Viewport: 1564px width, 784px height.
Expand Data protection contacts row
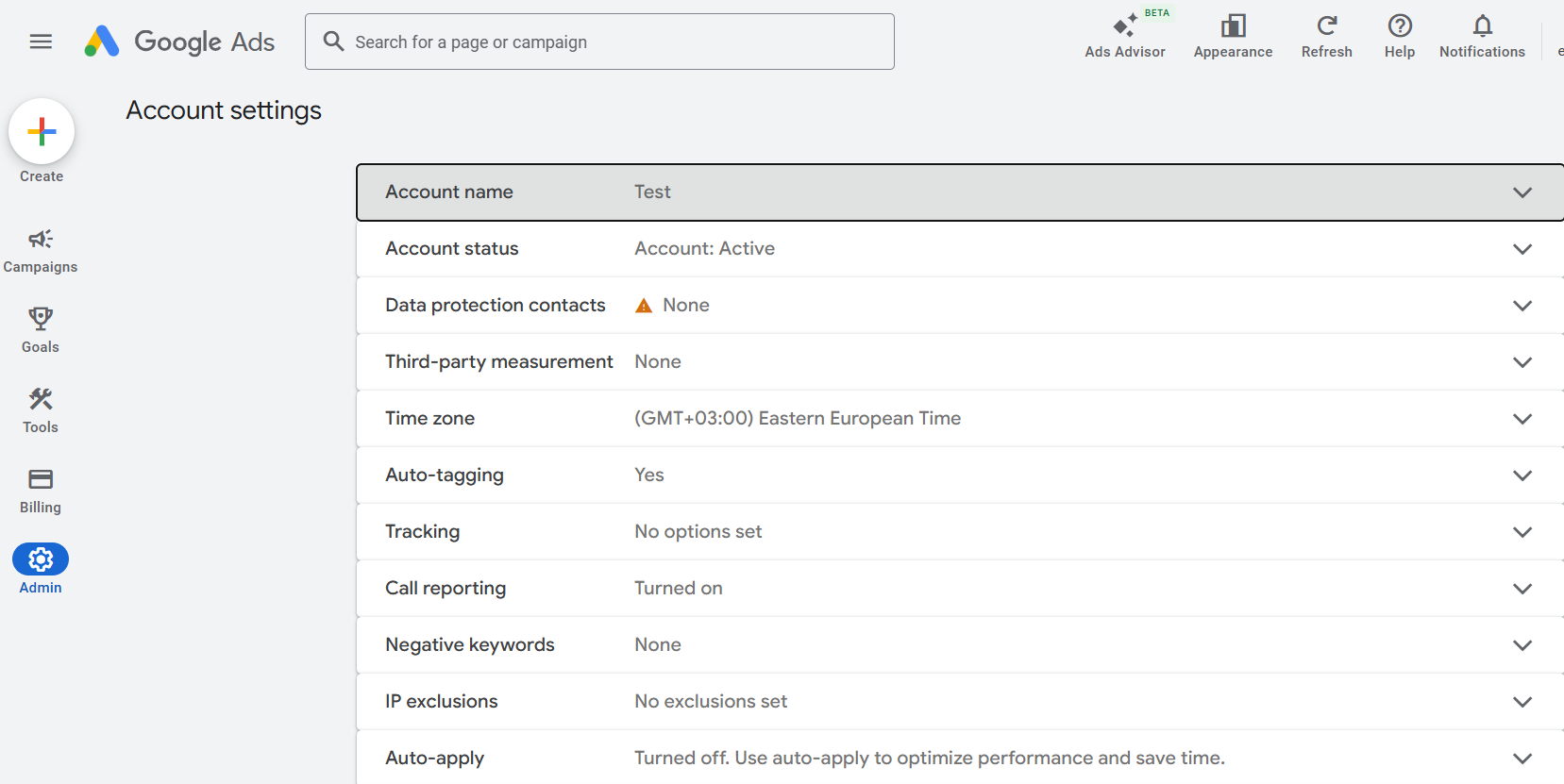click(1522, 306)
